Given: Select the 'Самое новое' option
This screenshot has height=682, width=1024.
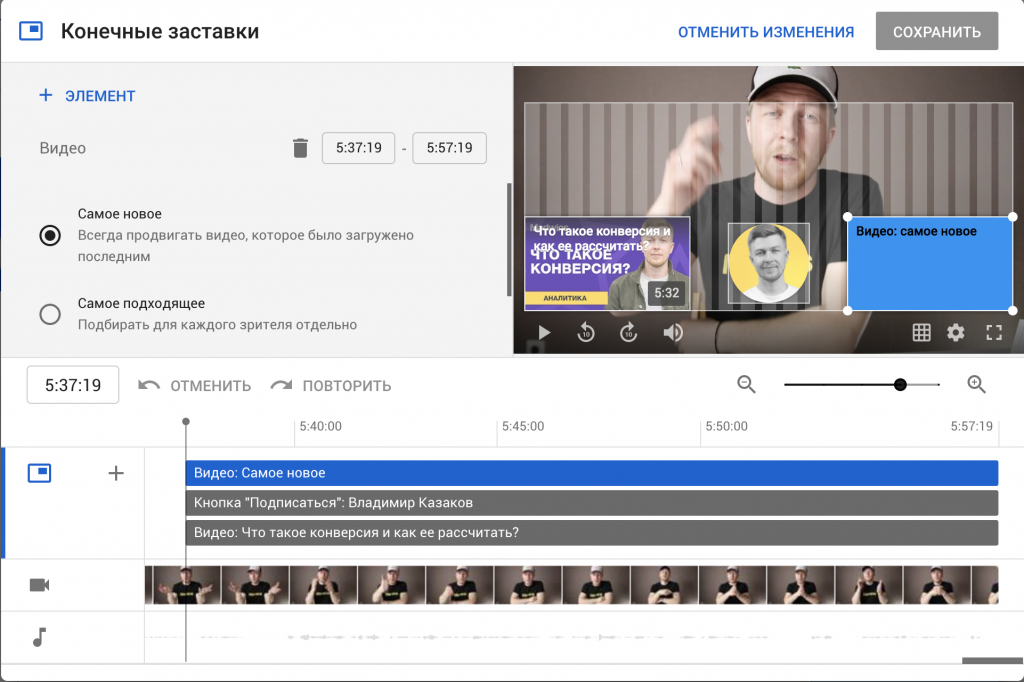Looking at the screenshot, I should pos(49,235).
